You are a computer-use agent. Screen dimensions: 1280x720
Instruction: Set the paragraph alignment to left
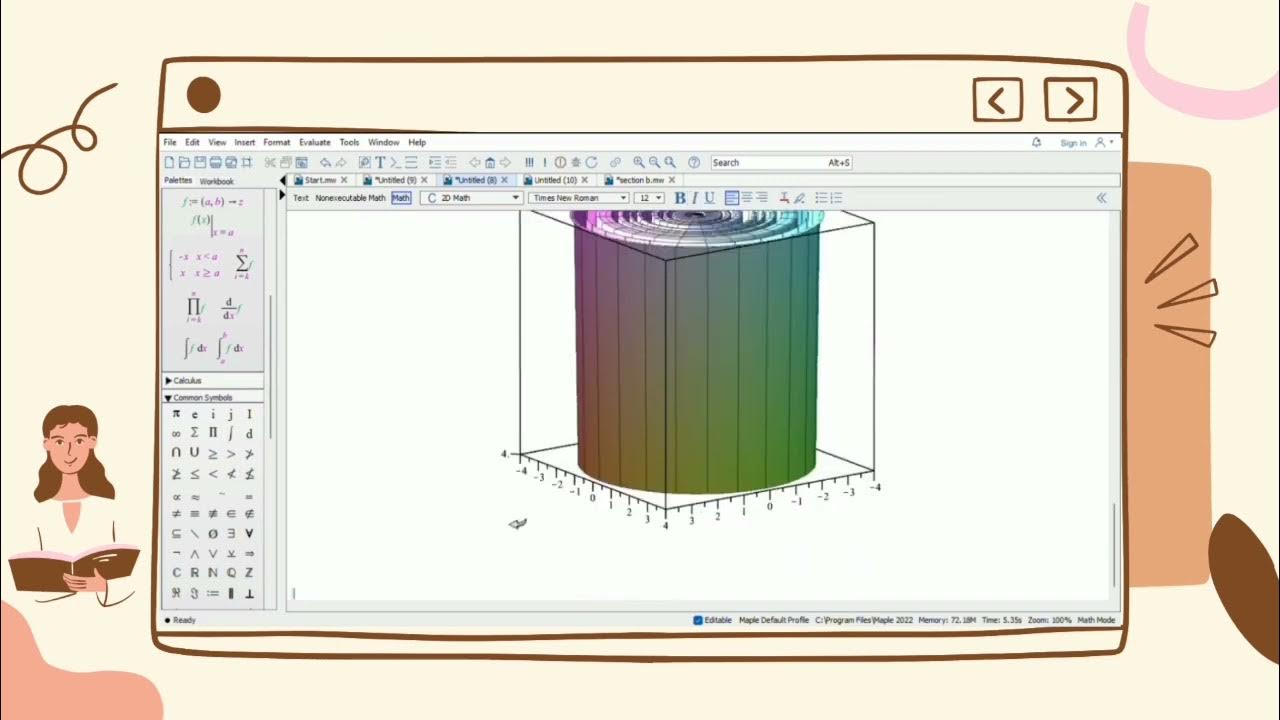[x=732, y=198]
